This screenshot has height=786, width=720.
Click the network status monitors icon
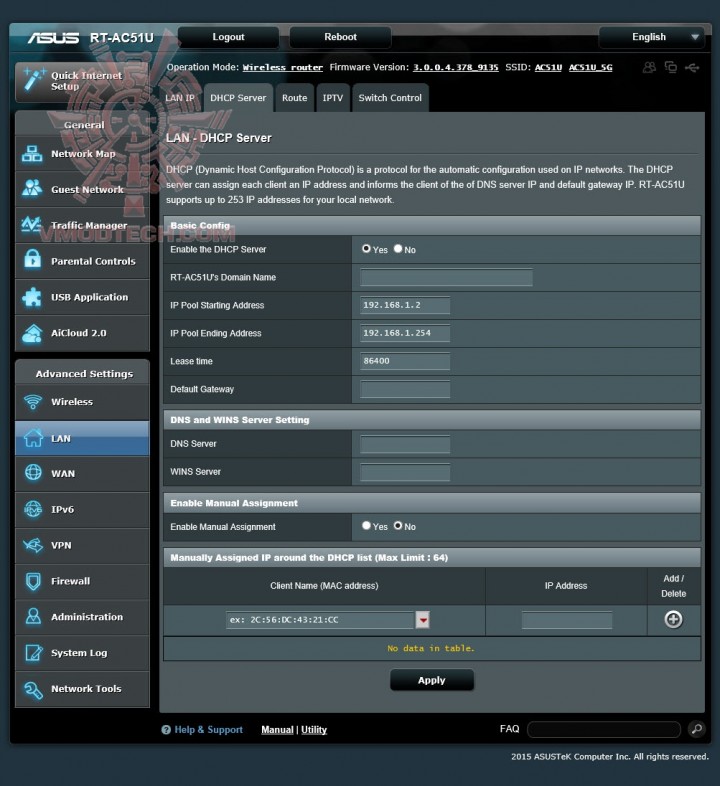[670, 67]
